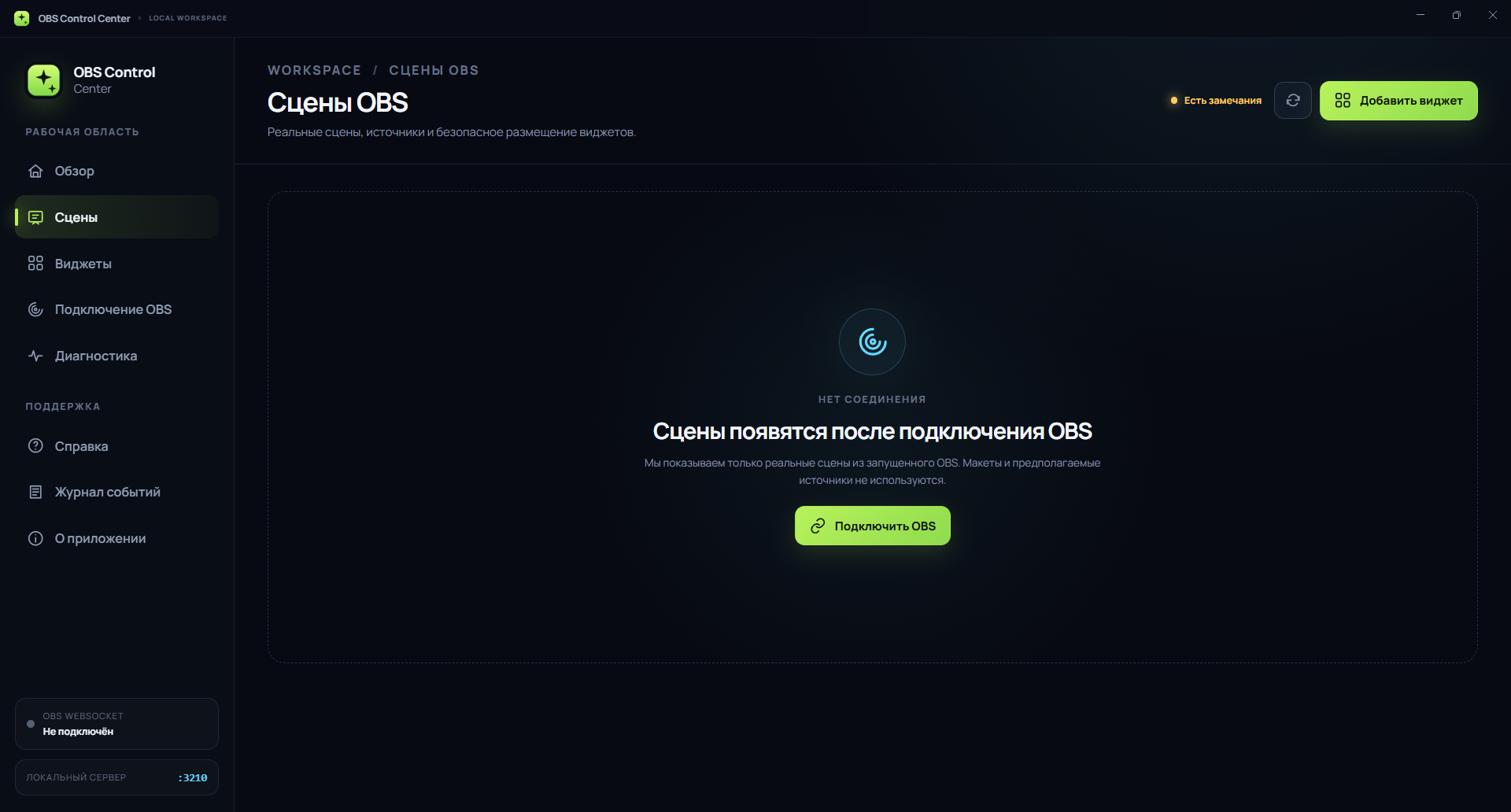This screenshot has width=1511, height=812.
Task: Open the О приложении page
Action: coord(116,538)
